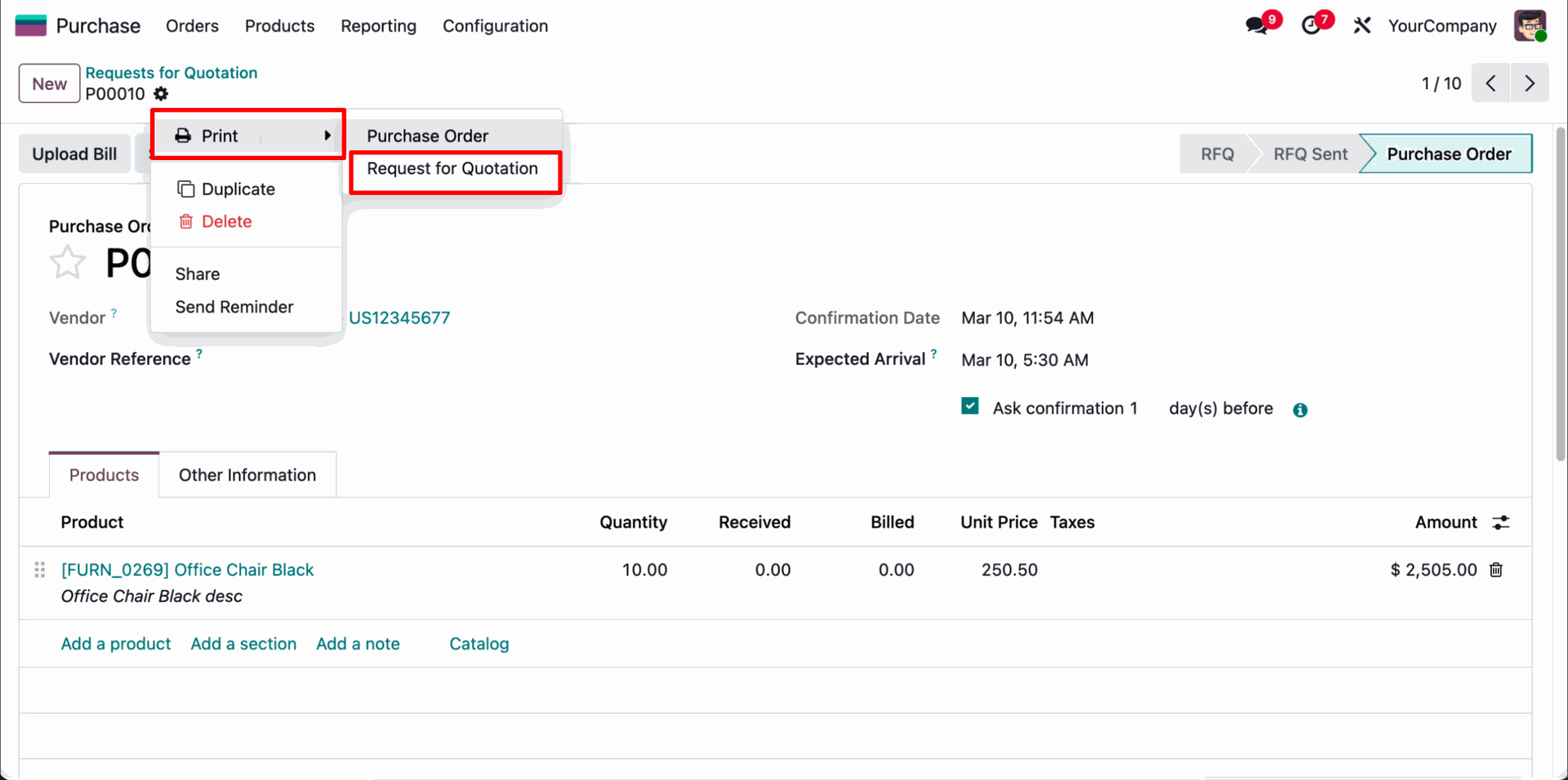
Task: Open the activities clock icon
Action: pyautogui.click(x=1311, y=26)
